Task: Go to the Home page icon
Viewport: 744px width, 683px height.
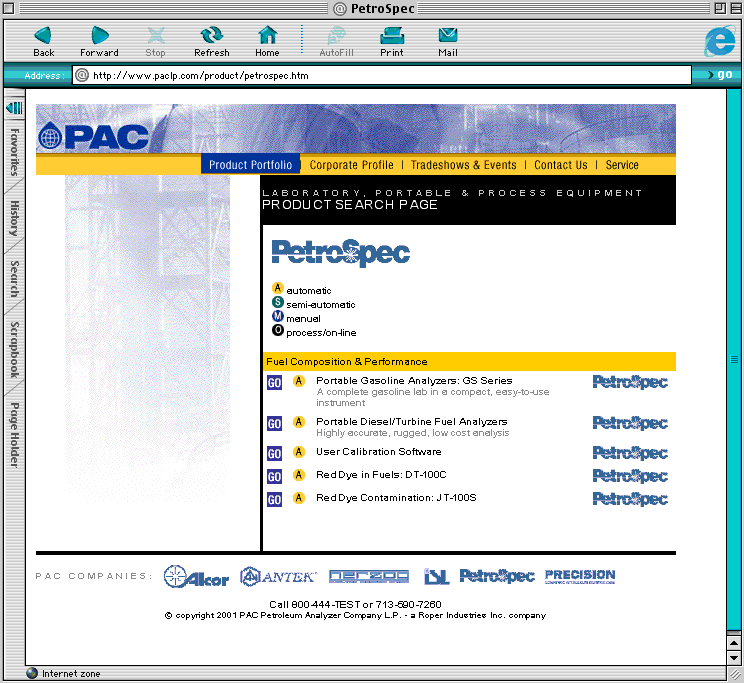Action: tap(267, 35)
